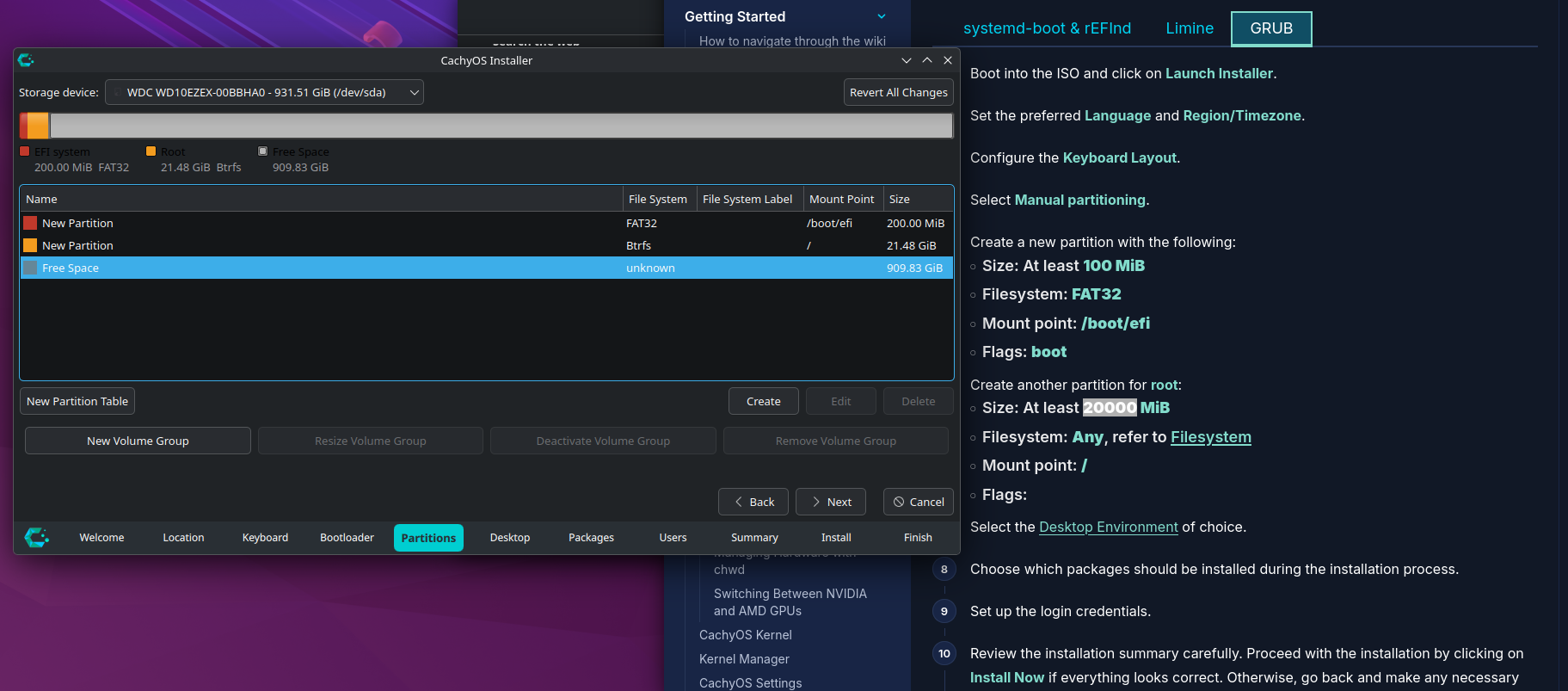1568x691 pixels.
Task: Click the Location step in installer
Action: pyautogui.click(x=183, y=538)
